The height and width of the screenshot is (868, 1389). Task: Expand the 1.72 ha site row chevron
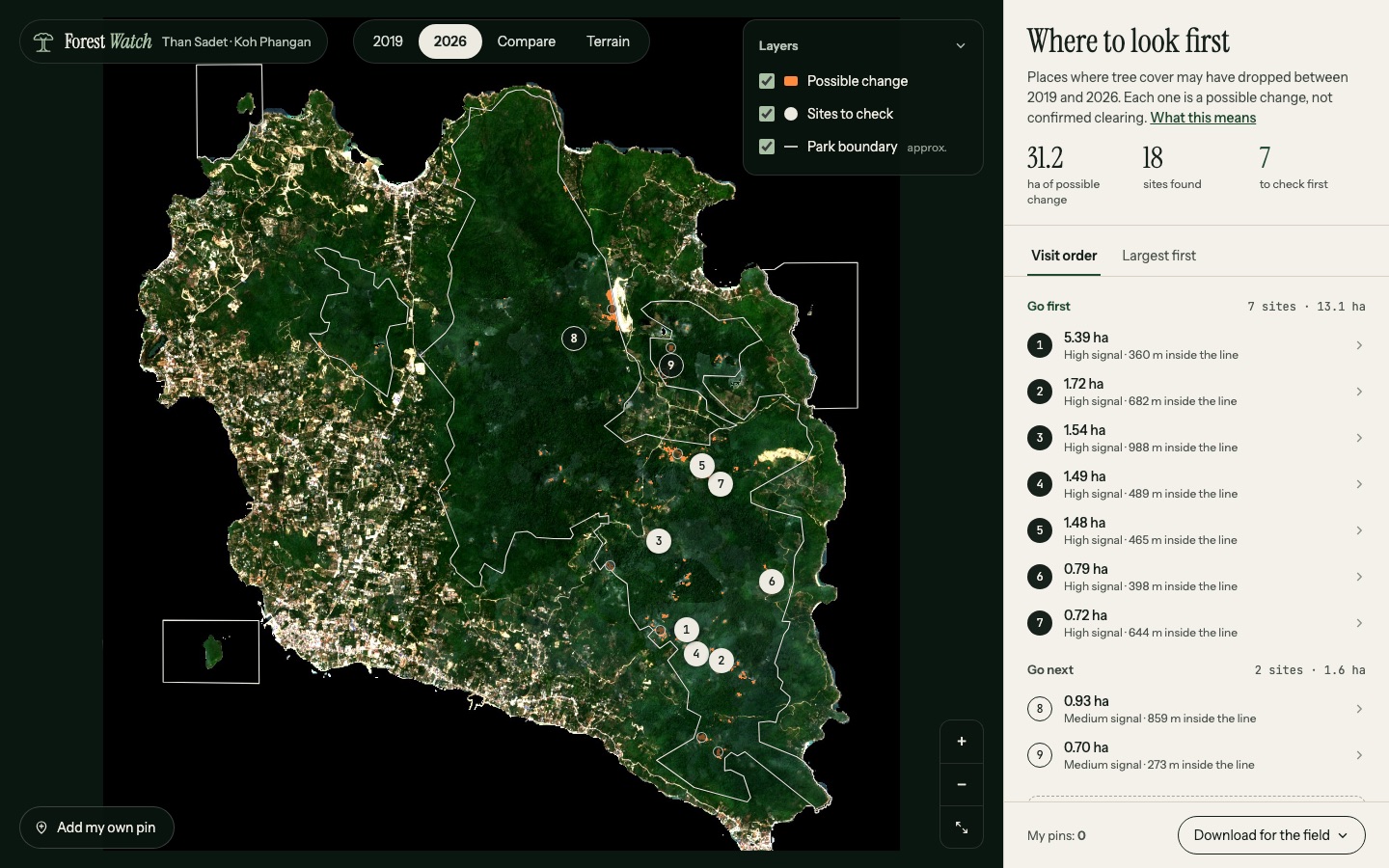pyautogui.click(x=1359, y=392)
